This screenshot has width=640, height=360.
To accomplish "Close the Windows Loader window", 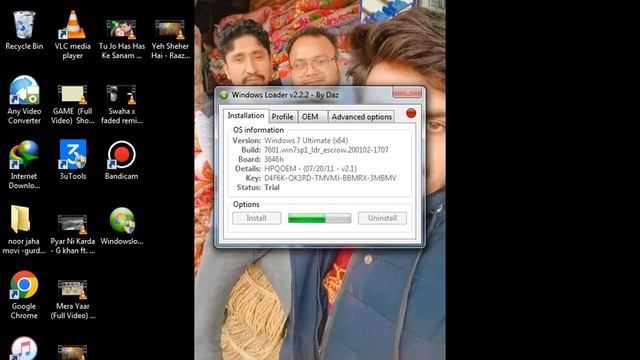I will [407, 92].
